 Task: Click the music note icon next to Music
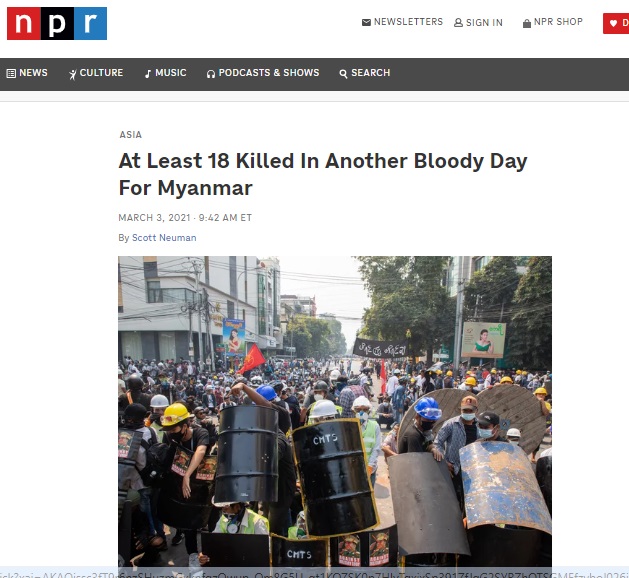pyautogui.click(x=148, y=74)
